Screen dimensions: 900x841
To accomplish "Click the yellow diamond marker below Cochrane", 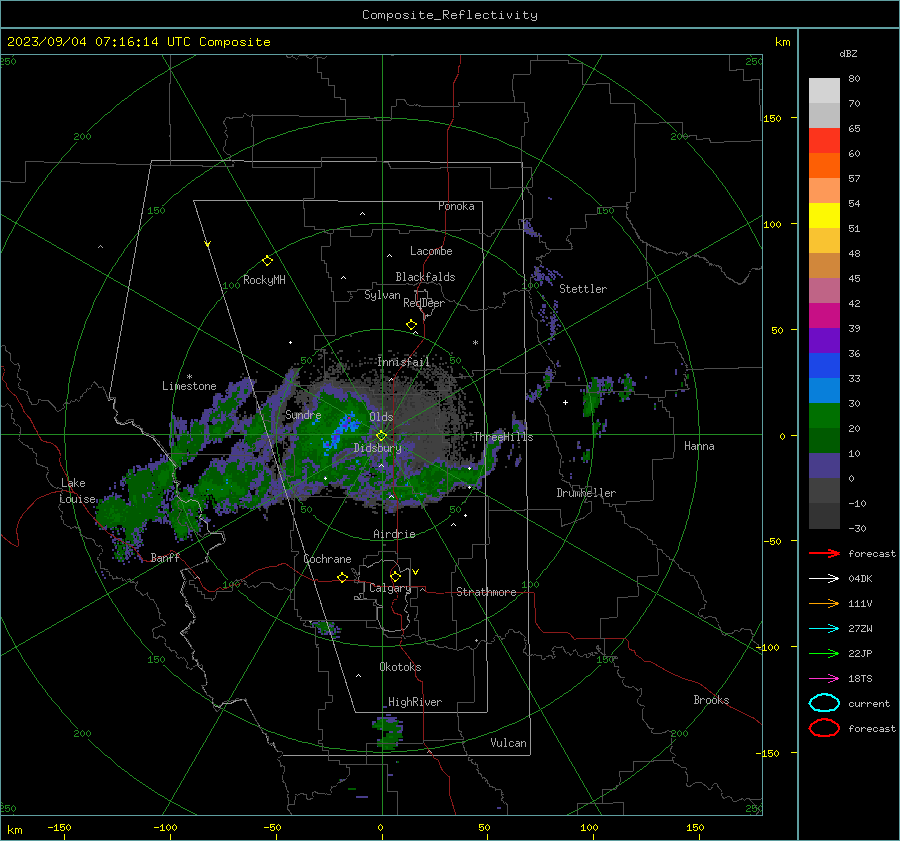I will [342, 577].
